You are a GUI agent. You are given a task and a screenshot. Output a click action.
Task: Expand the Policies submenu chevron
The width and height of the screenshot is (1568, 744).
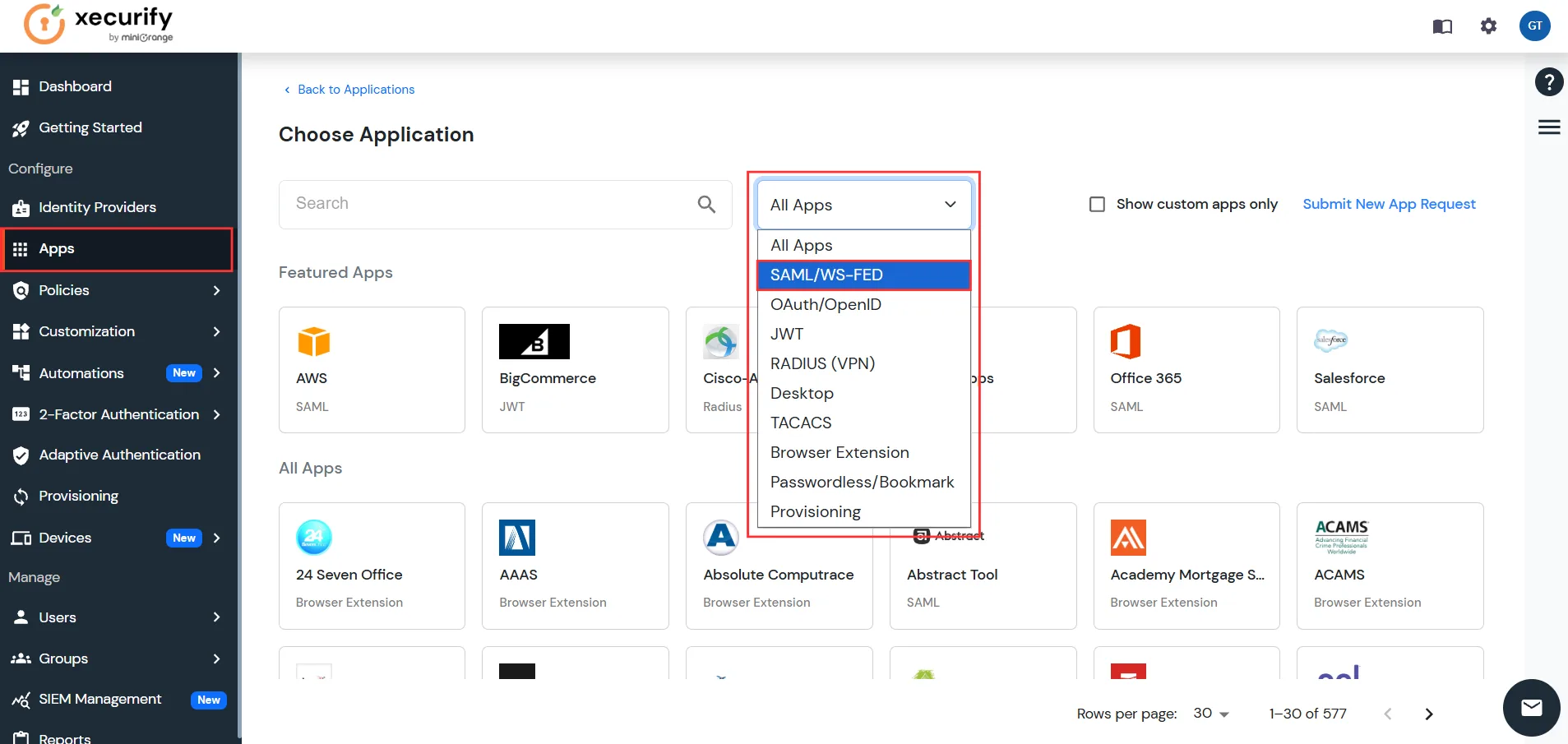point(216,290)
